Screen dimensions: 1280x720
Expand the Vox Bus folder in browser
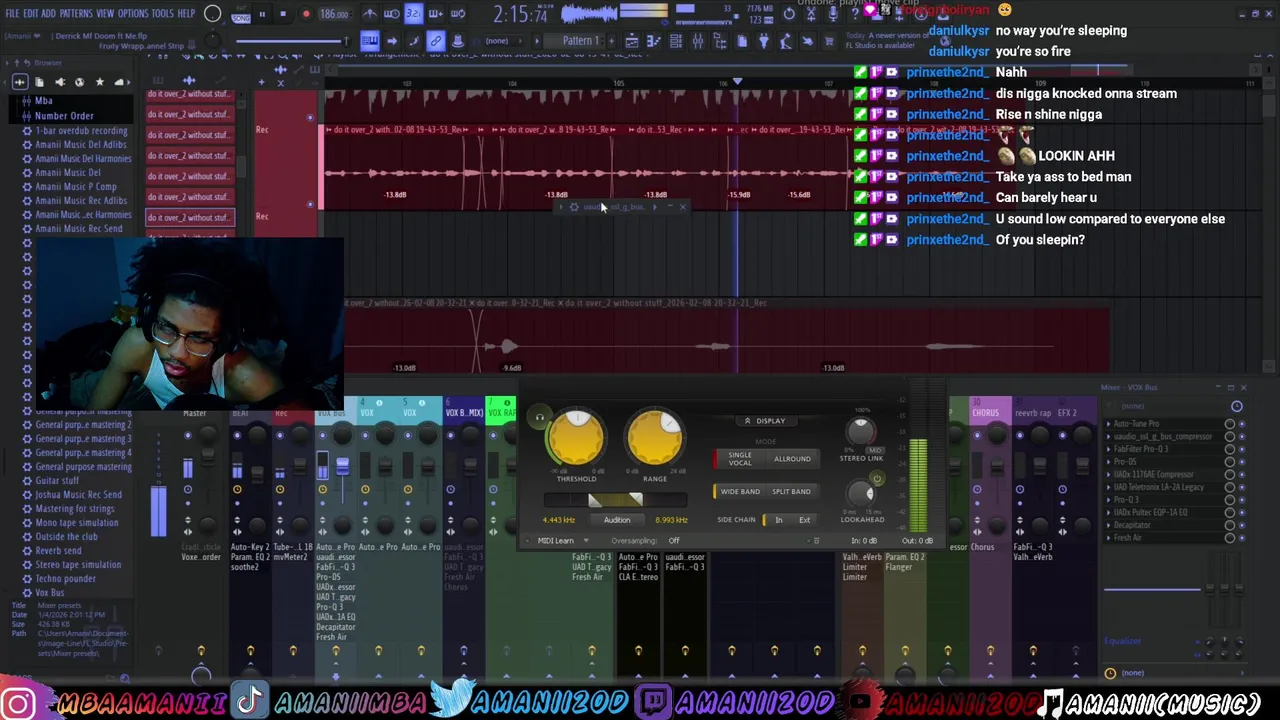50,592
